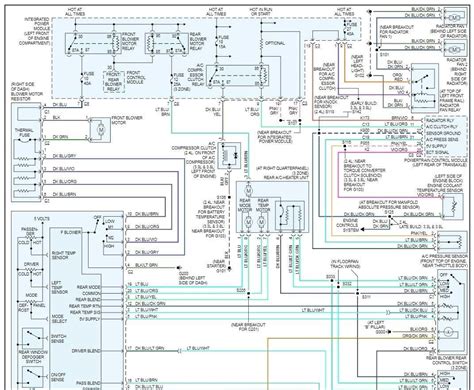Click the 'RADIATOR FAN RELAY' label

[x=450, y=107]
